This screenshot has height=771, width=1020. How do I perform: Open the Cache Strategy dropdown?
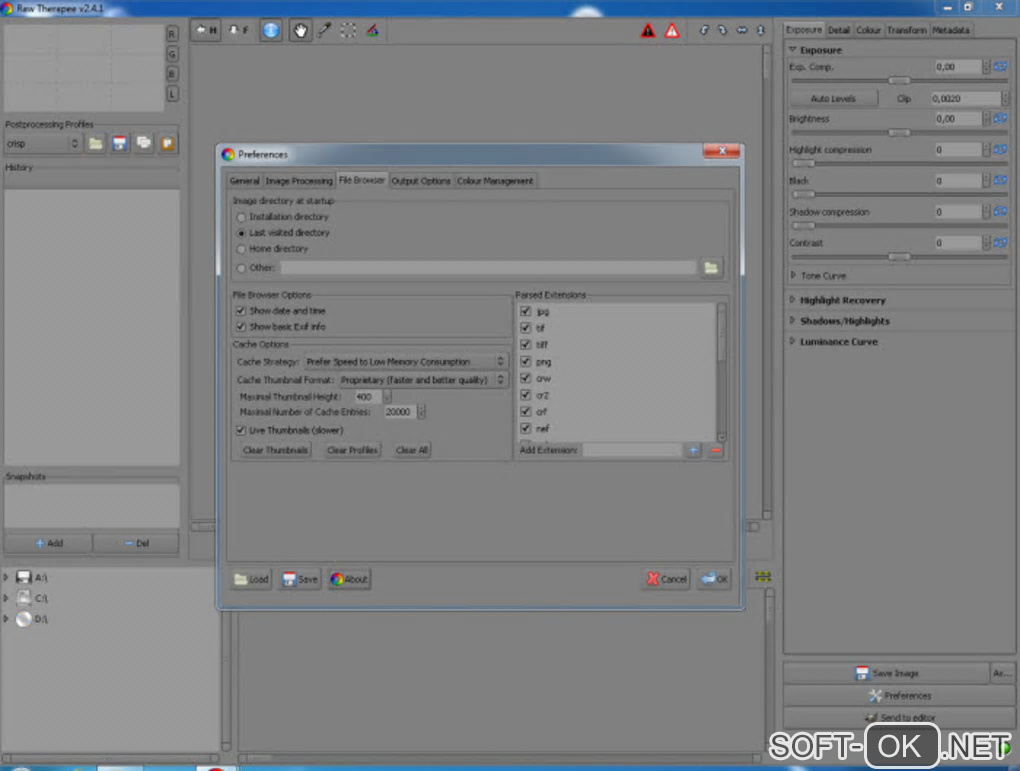[x=405, y=362]
